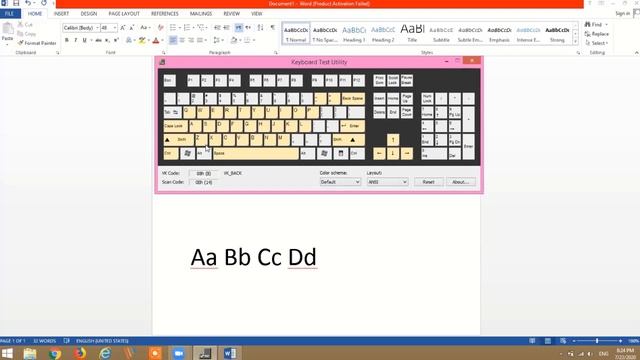
Task: Click the Grow Font icon
Action: point(123,28)
